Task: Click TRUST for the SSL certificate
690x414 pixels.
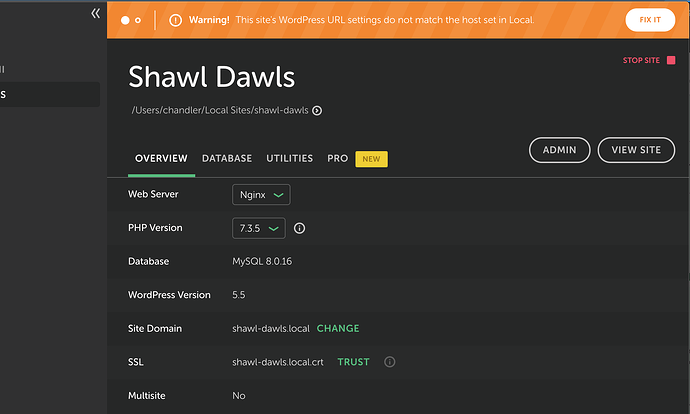Action: point(353,362)
